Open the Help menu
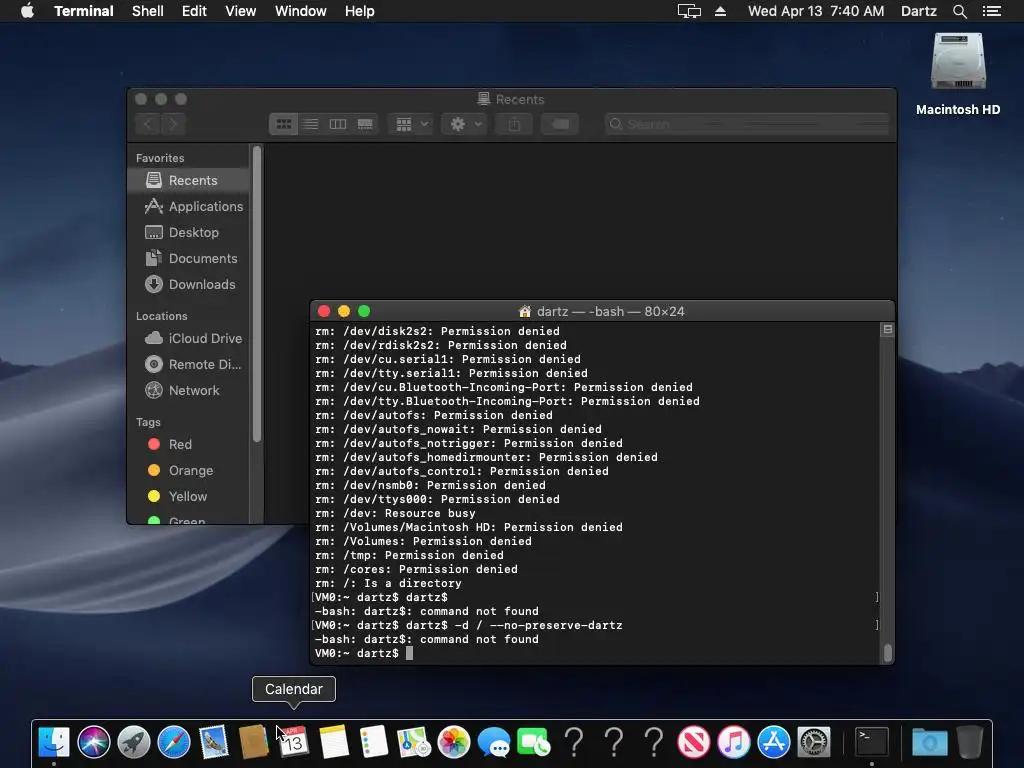 pos(359,11)
